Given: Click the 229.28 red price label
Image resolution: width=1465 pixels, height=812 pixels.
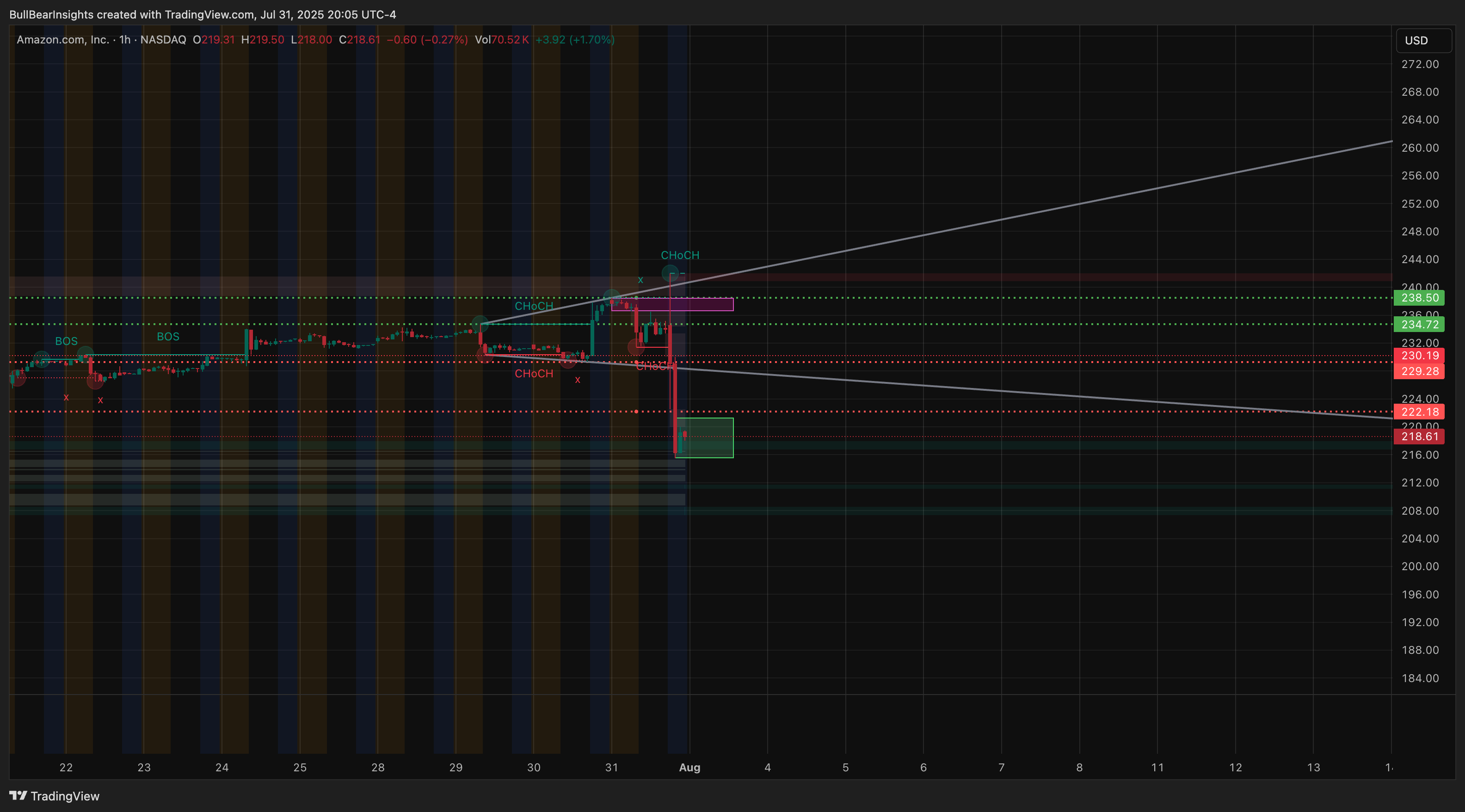Looking at the screenshot, I should coord(1419,371).
